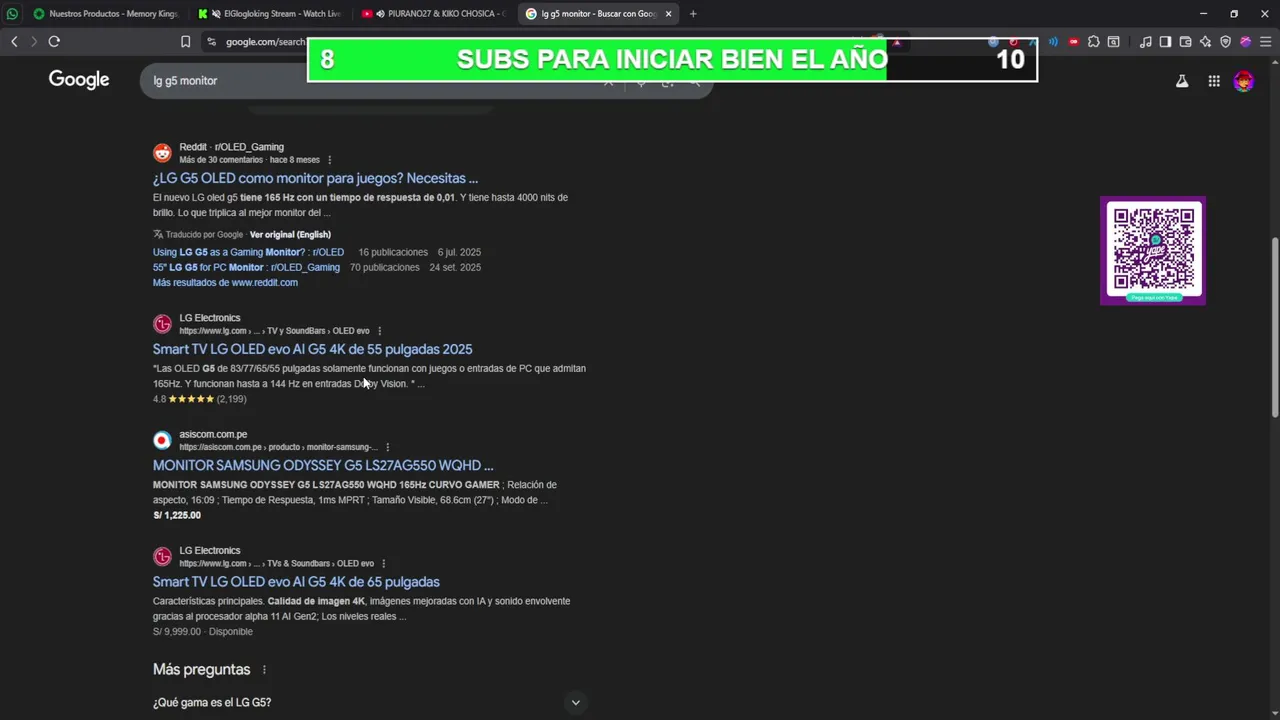Open MONITOR SAMSUNG ODYSSEY G5 LS27AG550 result
Screen dimensions: 1280x720
(x=323, y=466)
